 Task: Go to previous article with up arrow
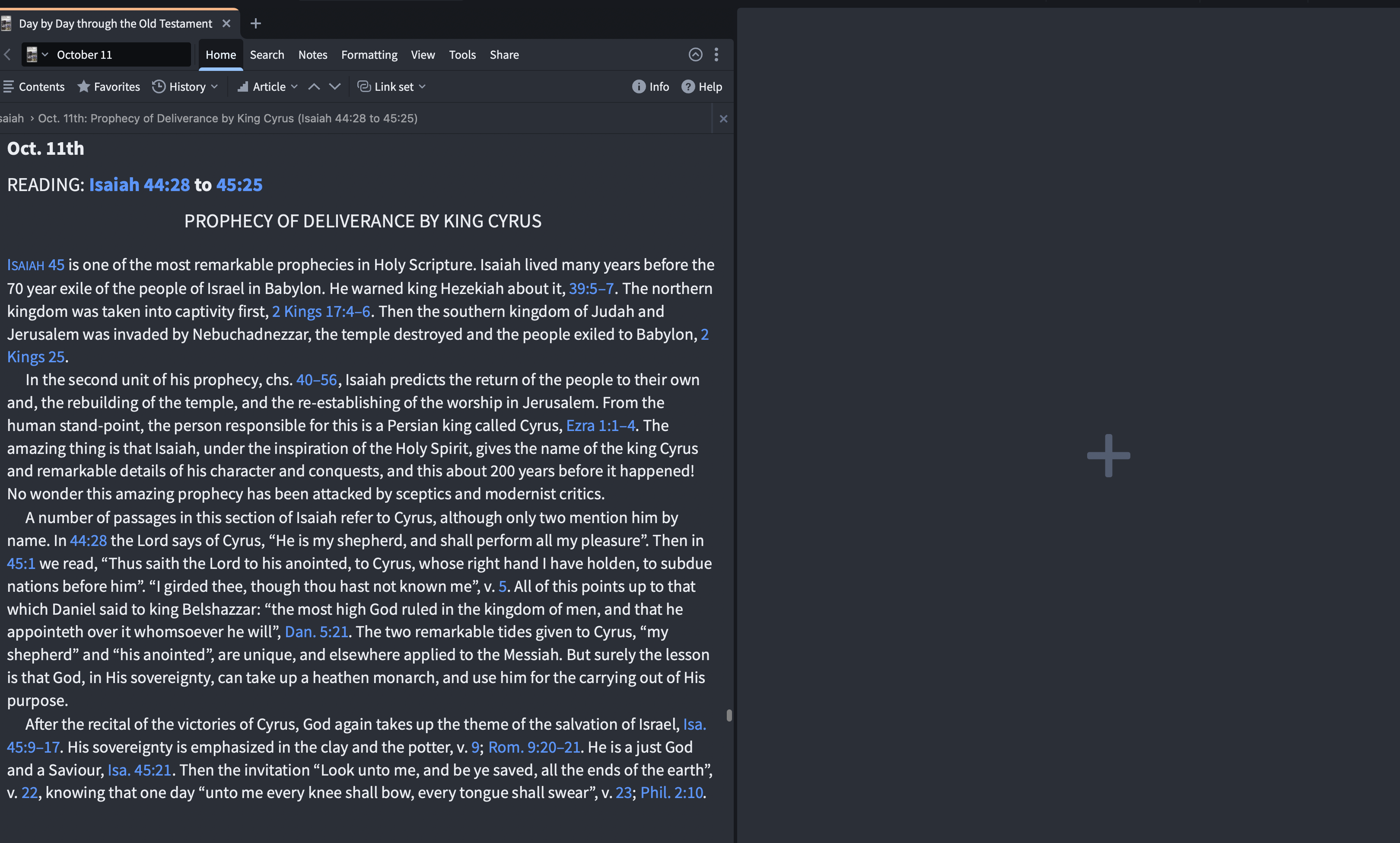click(314, 87)
